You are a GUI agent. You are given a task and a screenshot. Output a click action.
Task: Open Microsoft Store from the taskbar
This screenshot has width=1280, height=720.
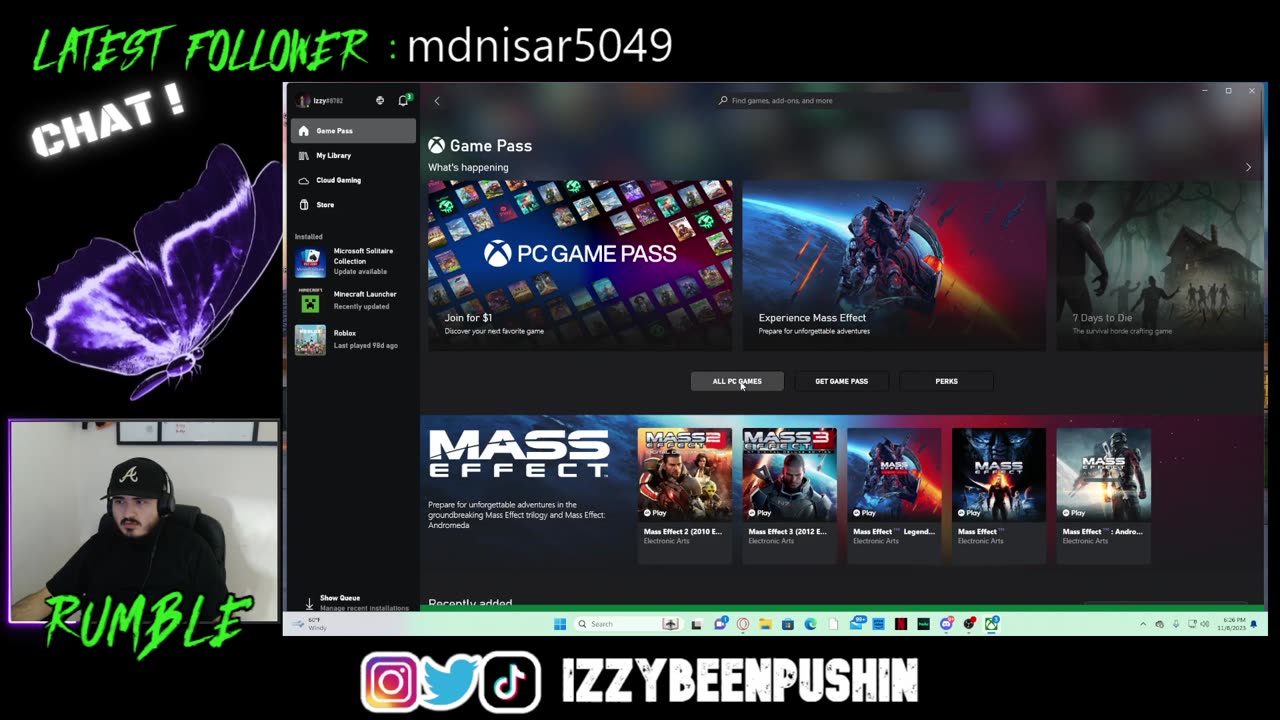pos(788,624)
